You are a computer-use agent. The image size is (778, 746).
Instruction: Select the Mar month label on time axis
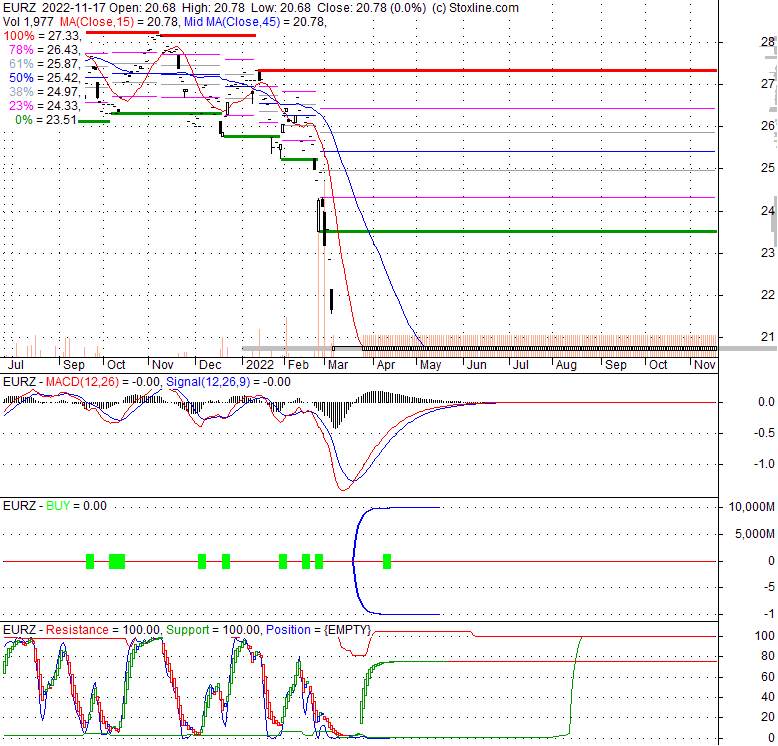tap(338, 365)
